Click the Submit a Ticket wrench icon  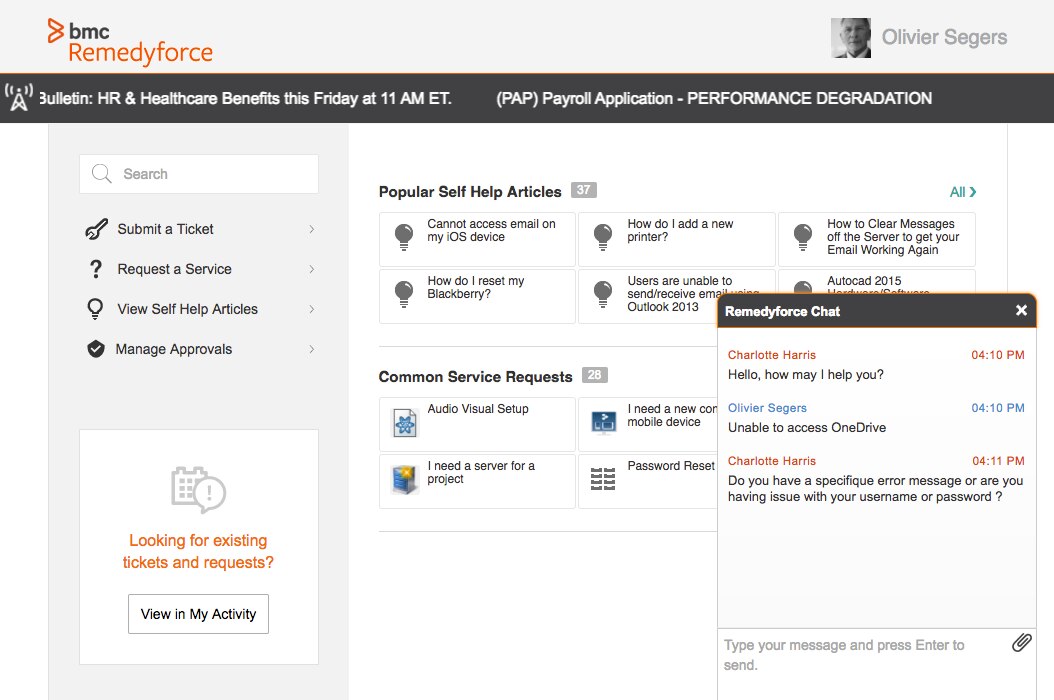coord(96,229)
